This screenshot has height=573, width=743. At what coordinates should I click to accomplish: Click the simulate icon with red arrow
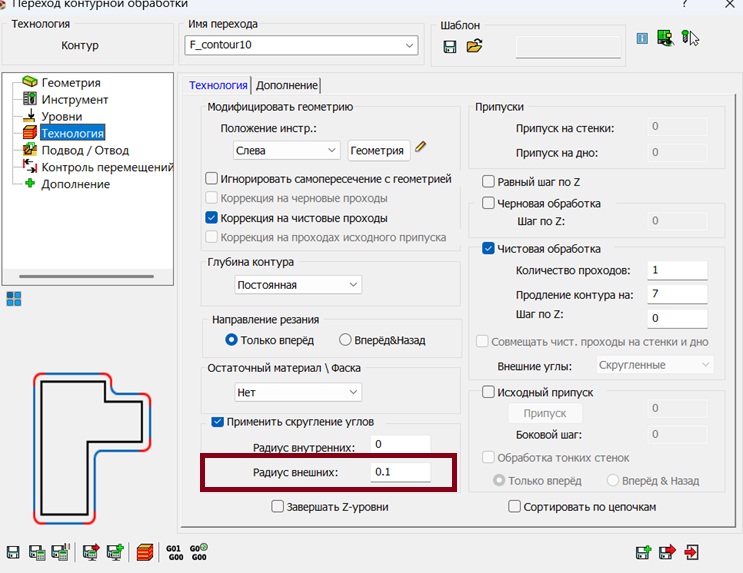pyautogui.click(x=91, y=552)
